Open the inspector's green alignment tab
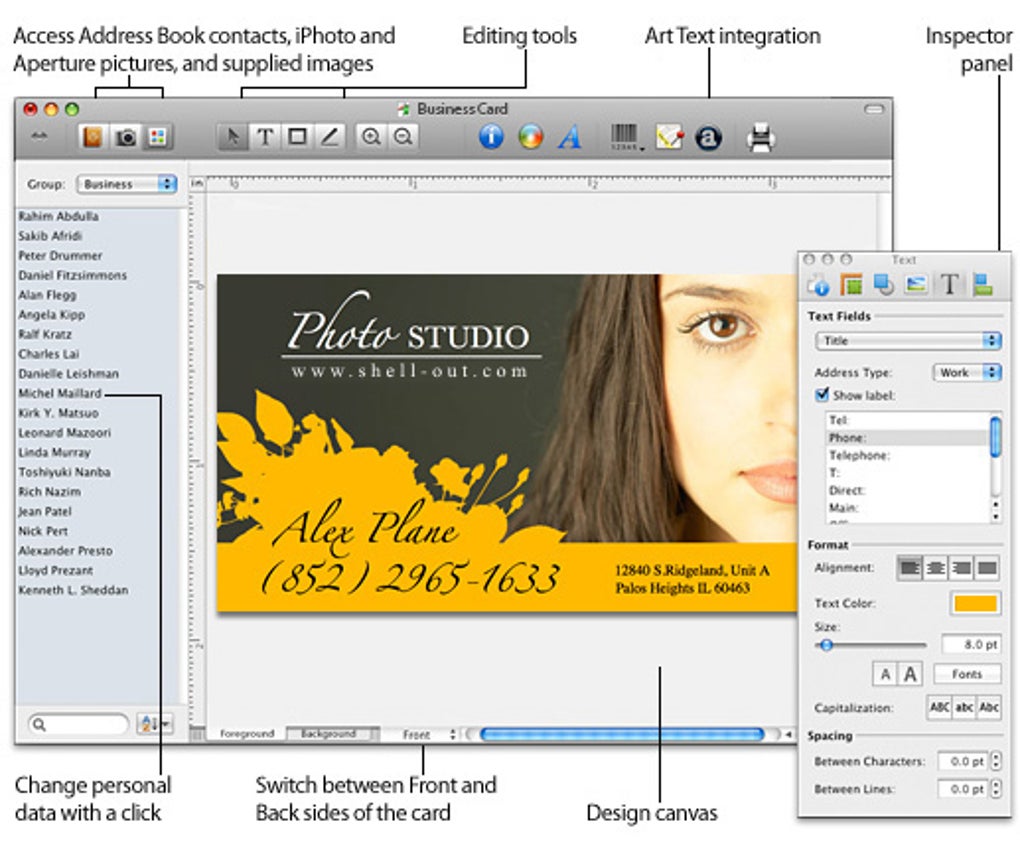This screenshot has width=1020, height=856. click(x=982, y=285)
